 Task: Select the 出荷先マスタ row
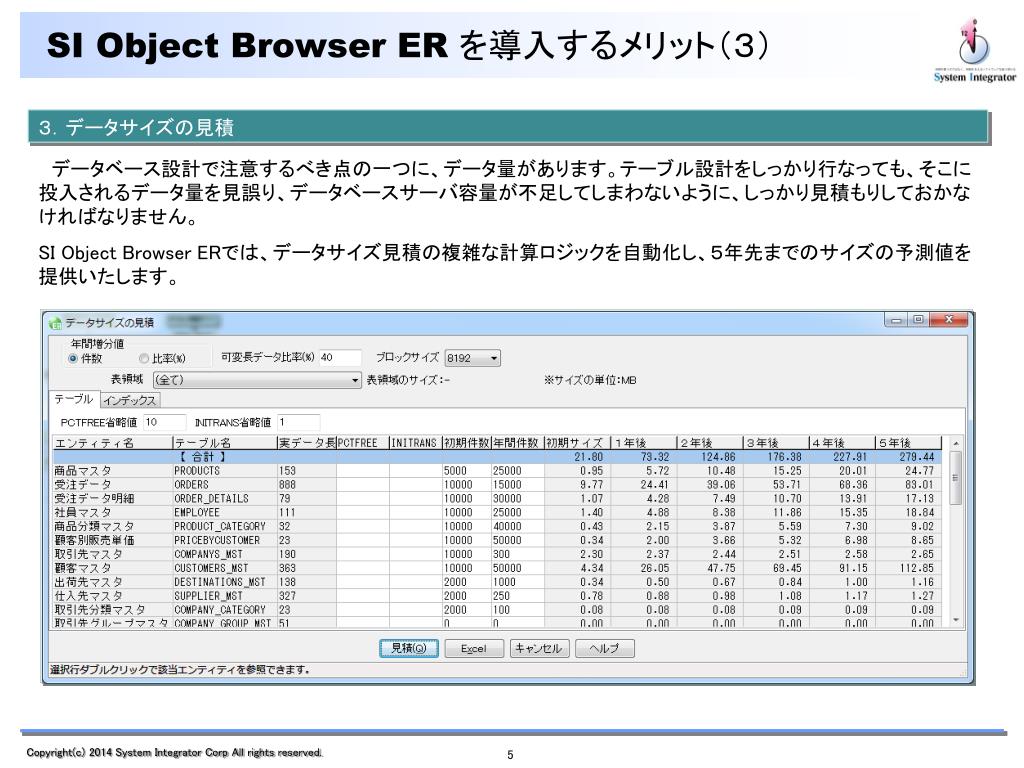(497, 582)
